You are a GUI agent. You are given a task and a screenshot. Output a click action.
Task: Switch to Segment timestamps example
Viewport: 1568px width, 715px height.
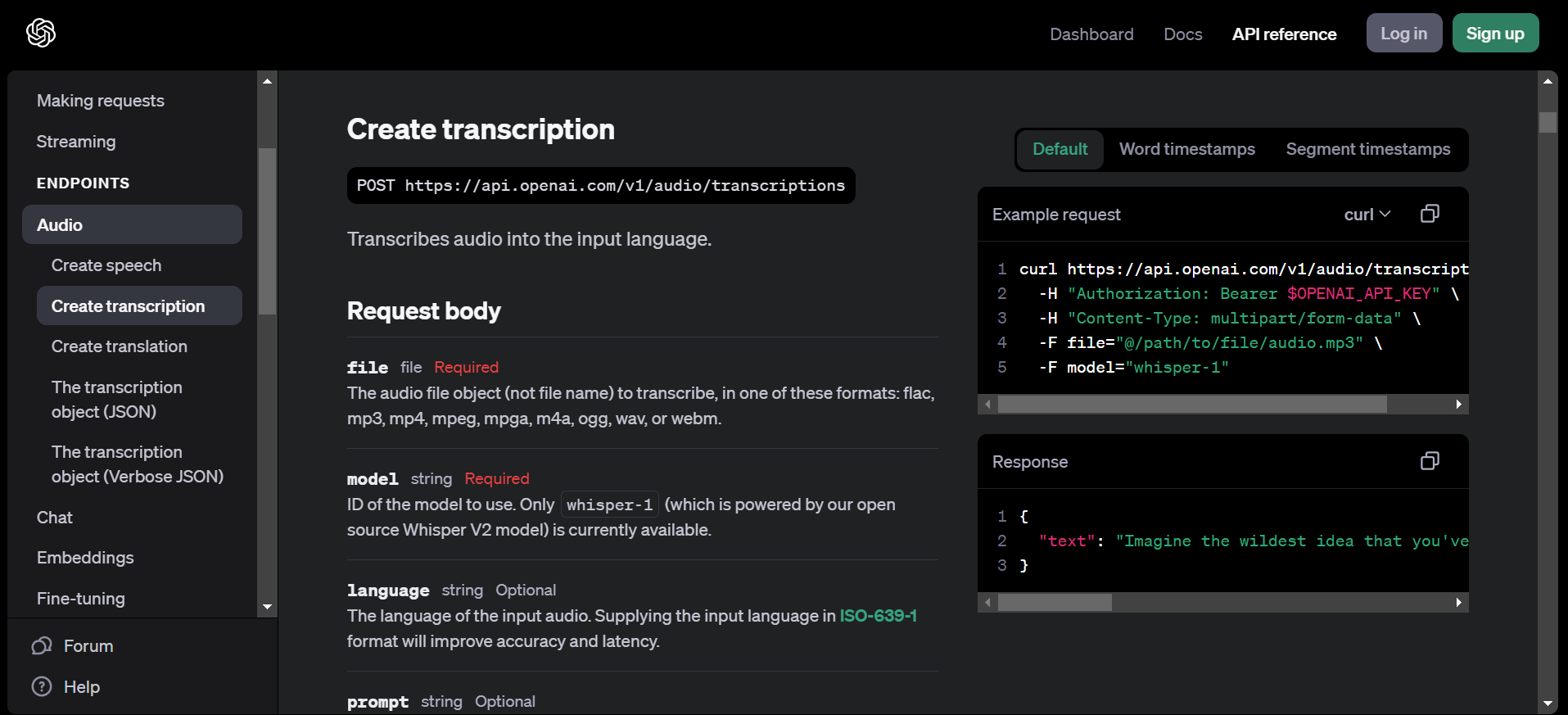[x=1367, y=149]
